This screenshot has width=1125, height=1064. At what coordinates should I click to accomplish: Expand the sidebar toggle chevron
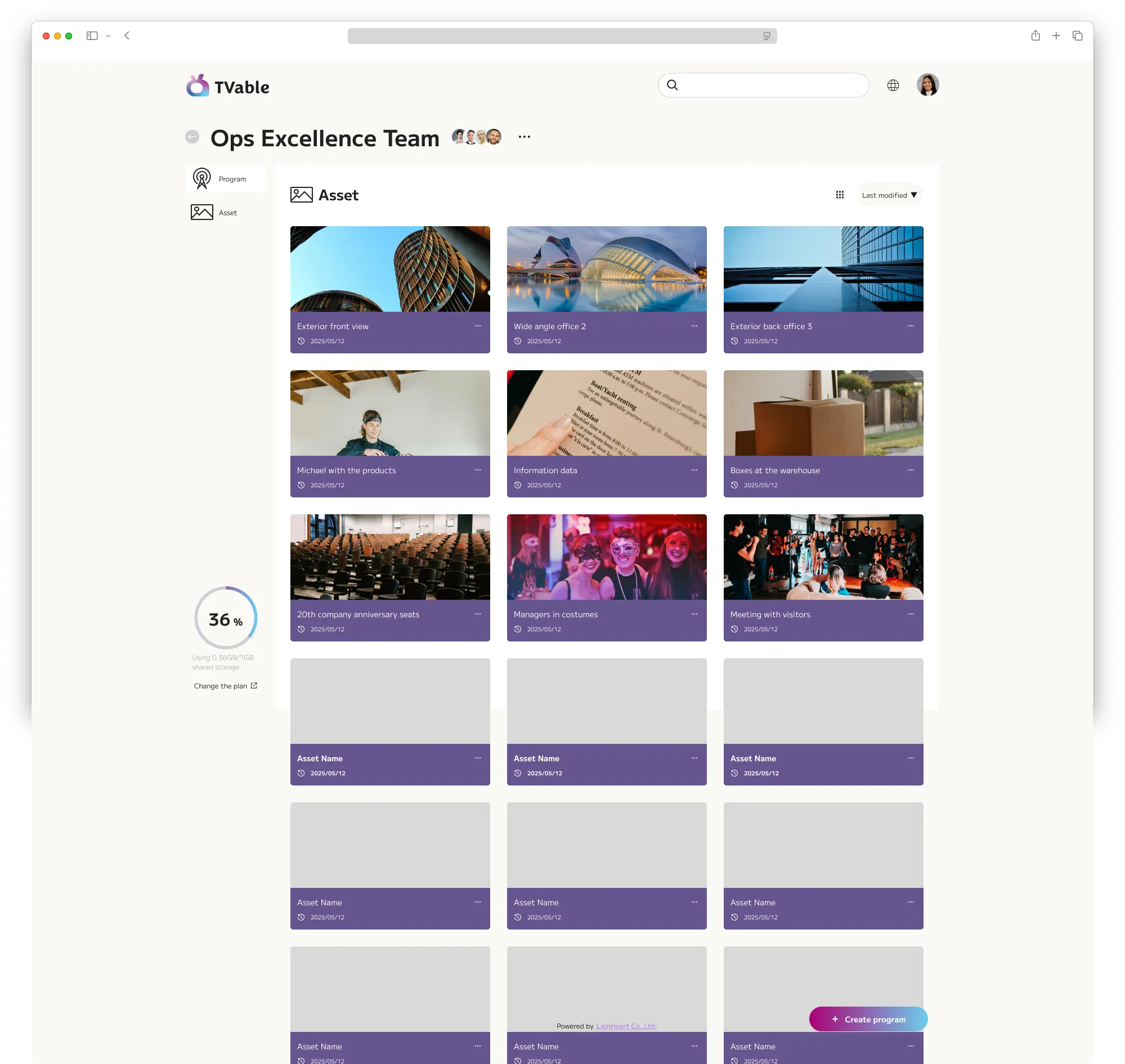point(109,36)
